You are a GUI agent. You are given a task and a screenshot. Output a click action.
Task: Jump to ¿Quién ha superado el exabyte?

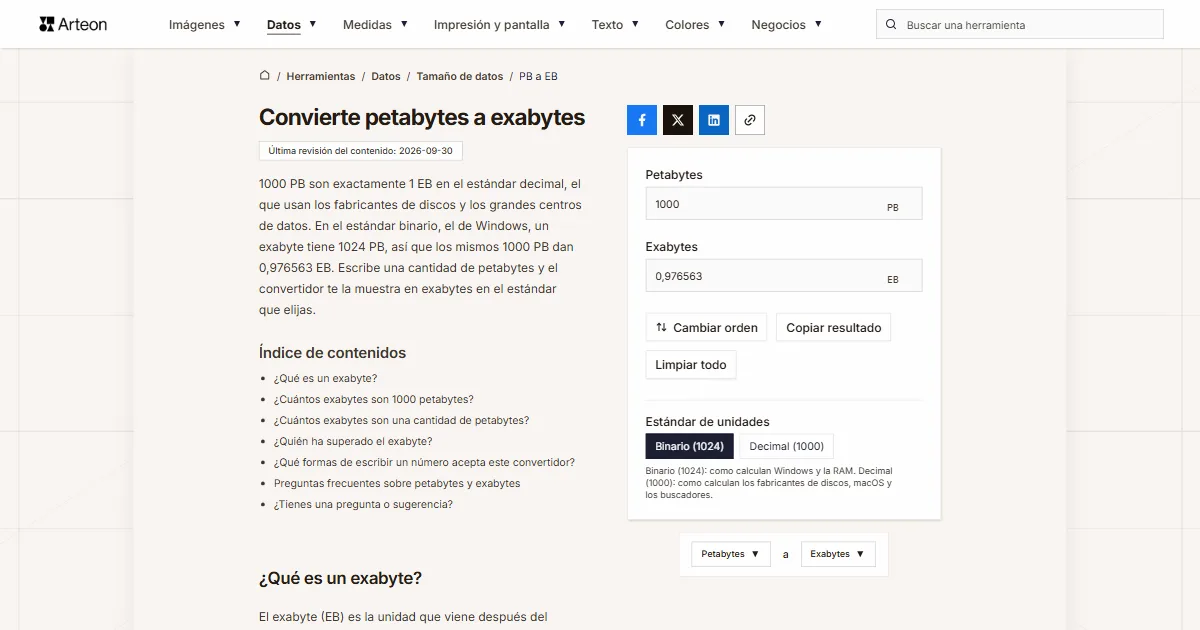pyautogui.click(x=353, y=441)
